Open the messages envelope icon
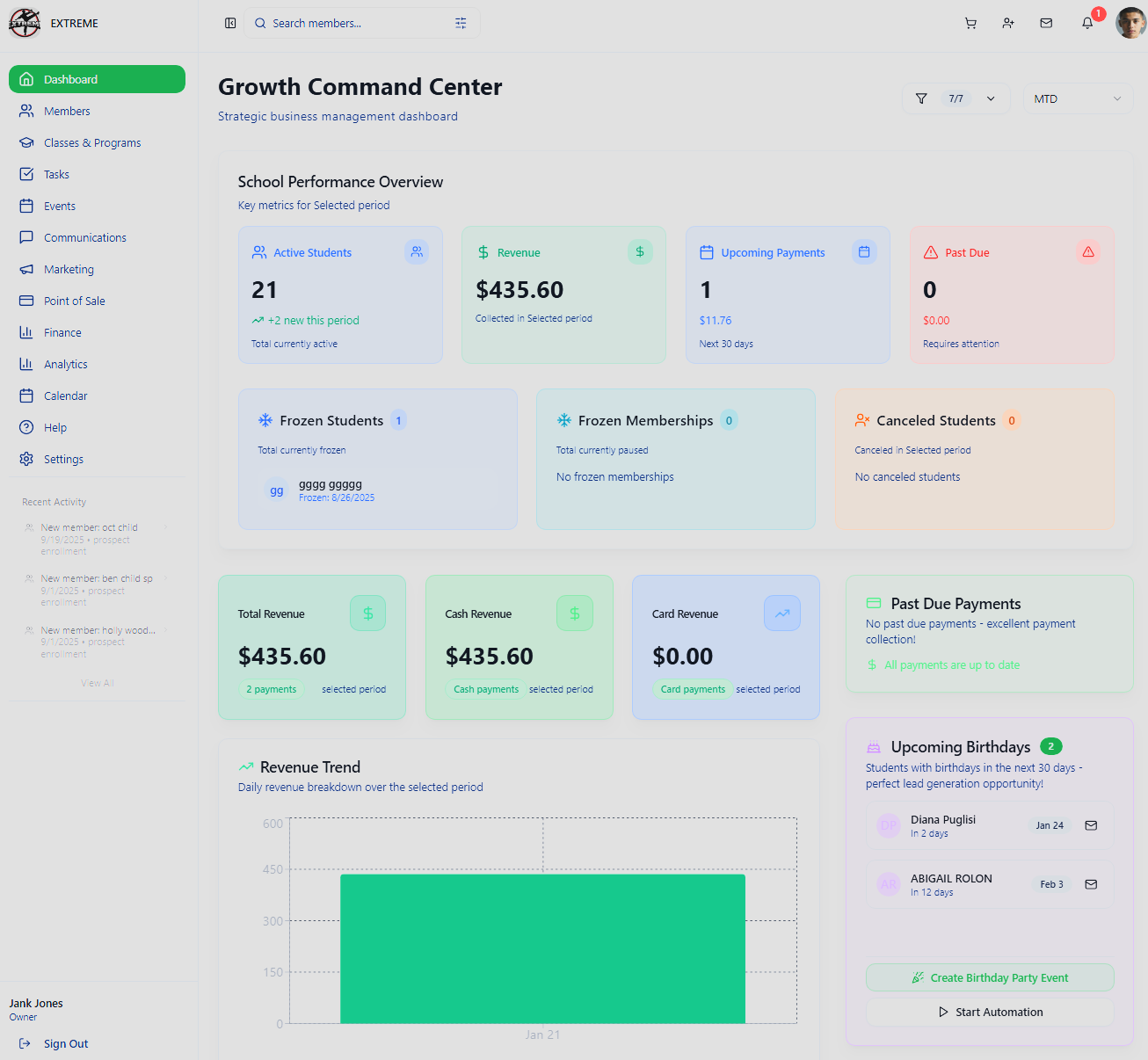Screen dimensions: 1148x1060 tap(1046, 23)
